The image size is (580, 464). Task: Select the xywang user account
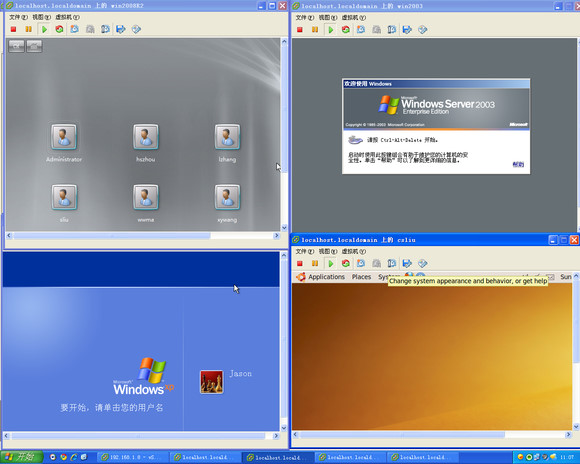coord(227,203)
